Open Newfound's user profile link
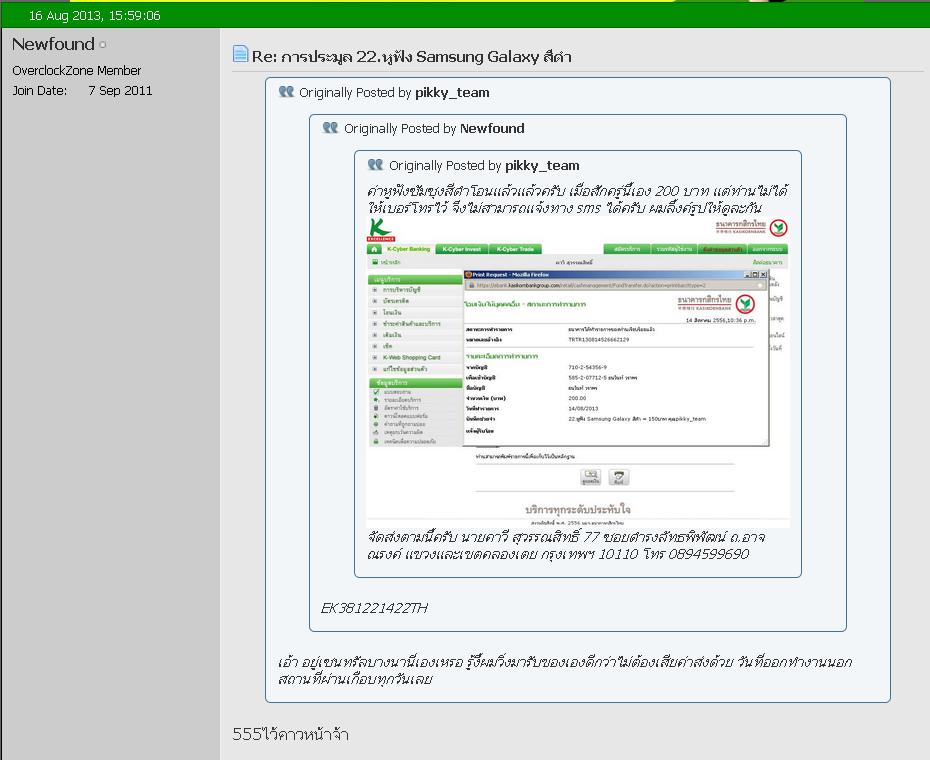The width and height of the screenshot is (930, 760). coord(53,44)
